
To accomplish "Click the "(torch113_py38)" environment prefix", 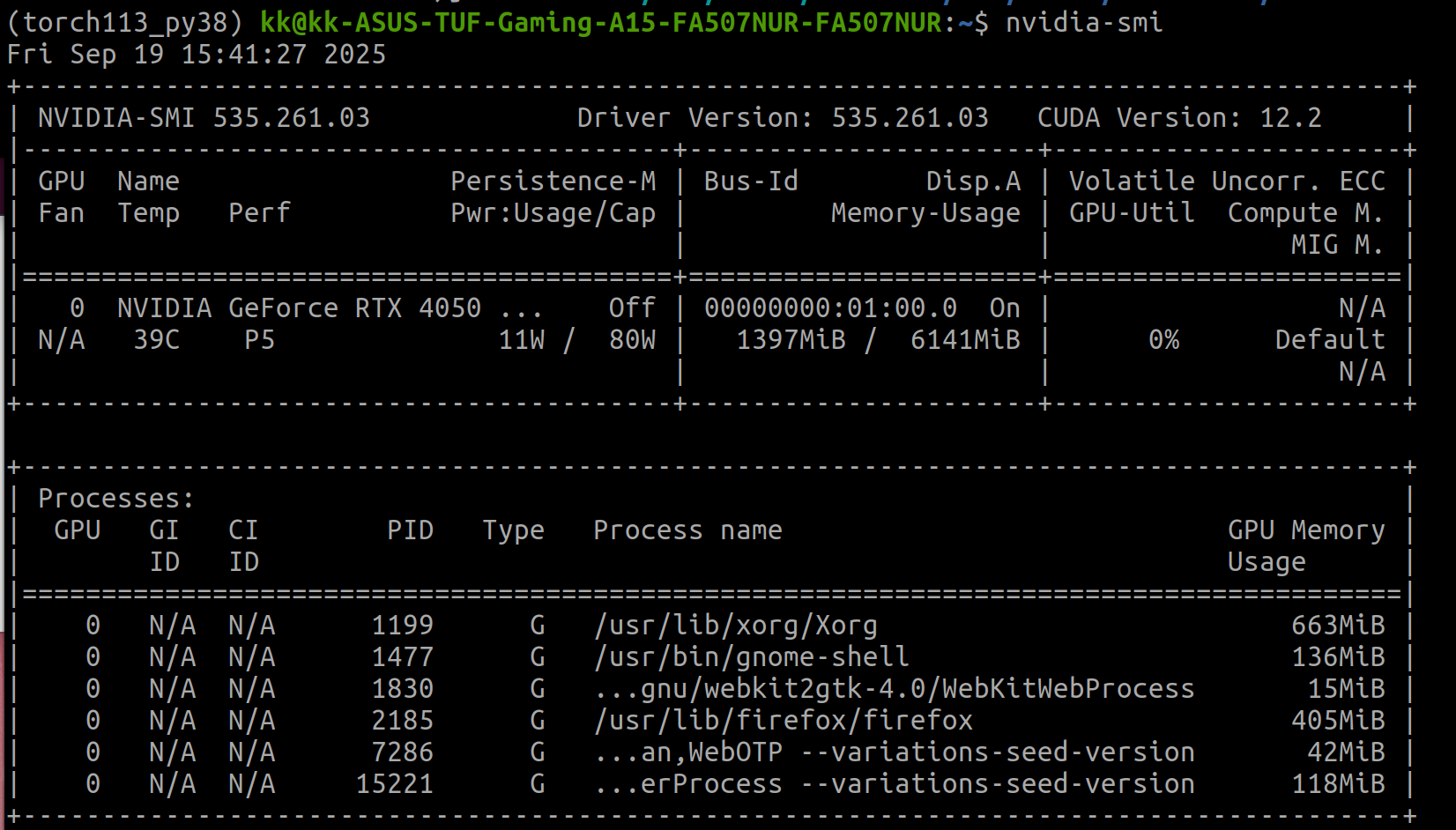I will pos(124,22).
